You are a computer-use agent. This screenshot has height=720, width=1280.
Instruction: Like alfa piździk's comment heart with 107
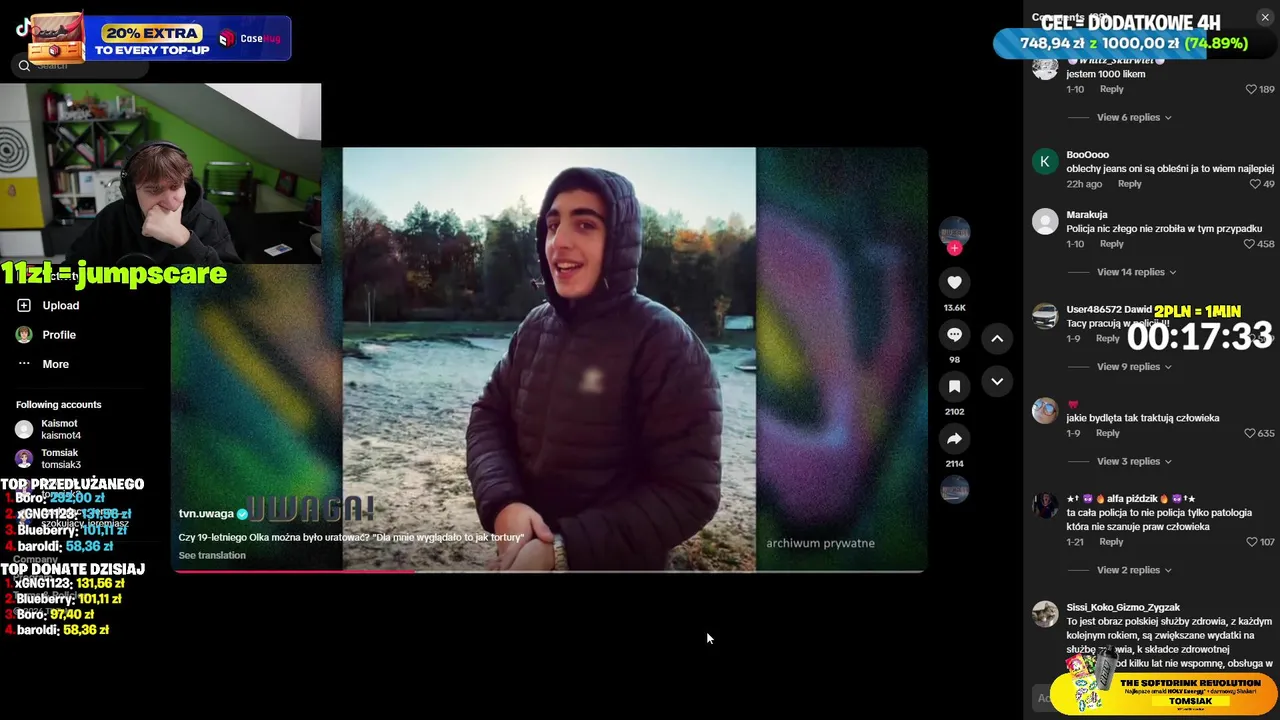1252,542
